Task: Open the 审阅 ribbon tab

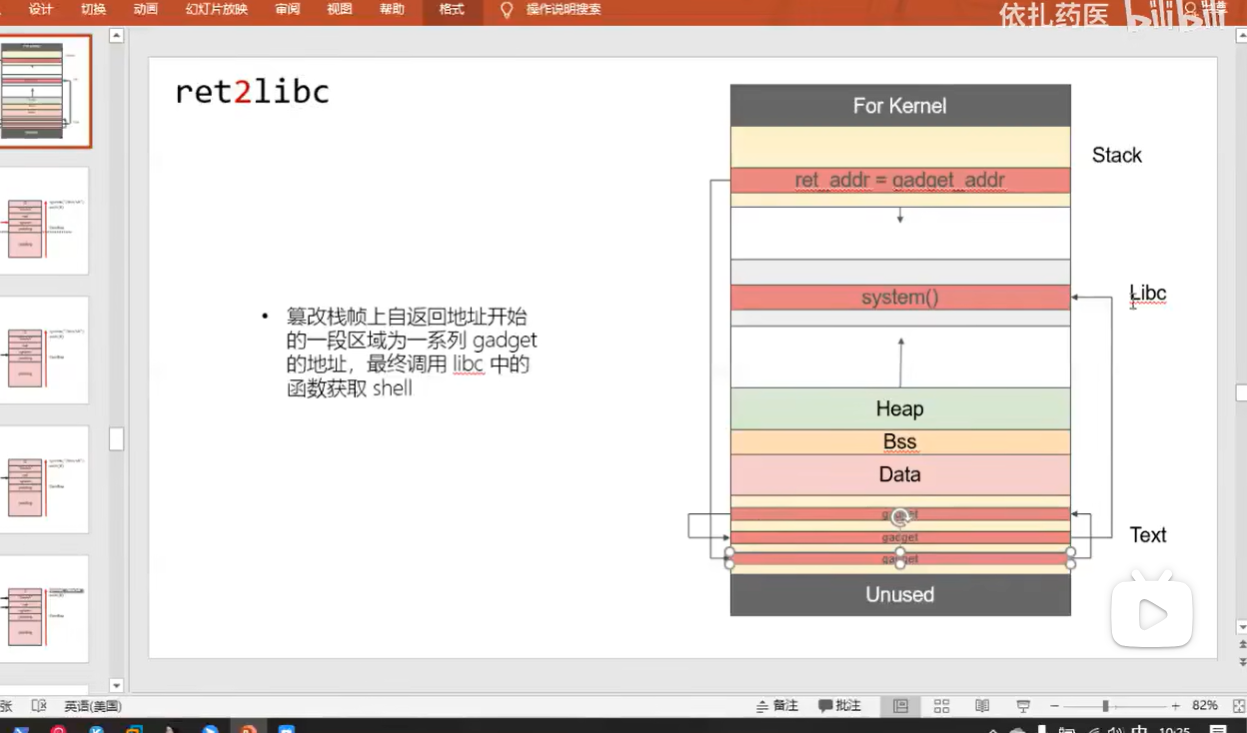Action: pos(287,9)
